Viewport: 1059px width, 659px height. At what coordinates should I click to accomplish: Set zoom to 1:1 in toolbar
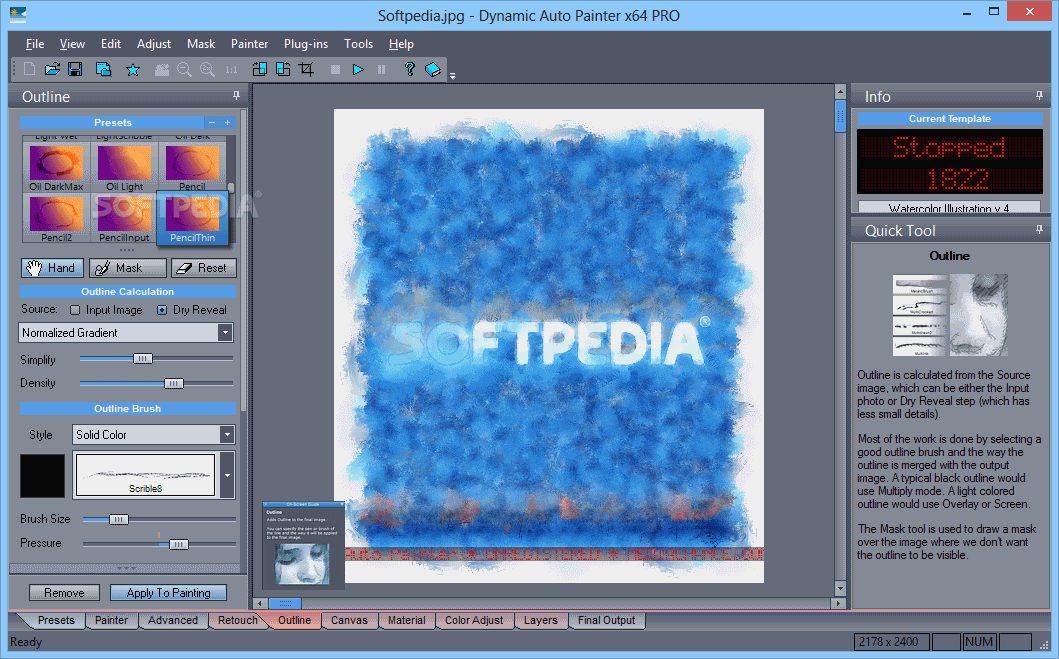[232, 70]
